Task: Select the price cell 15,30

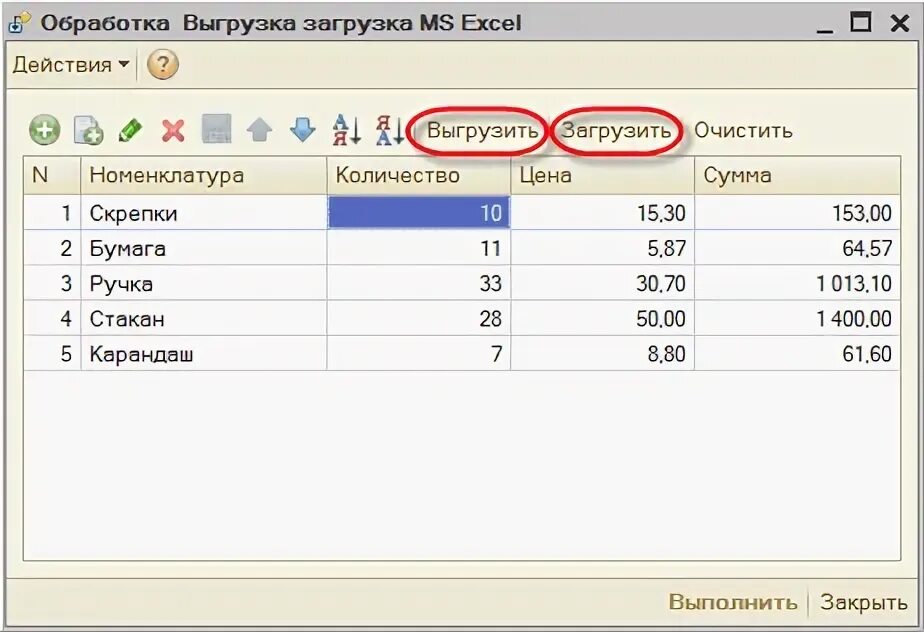Action: (x=602, y=213)
